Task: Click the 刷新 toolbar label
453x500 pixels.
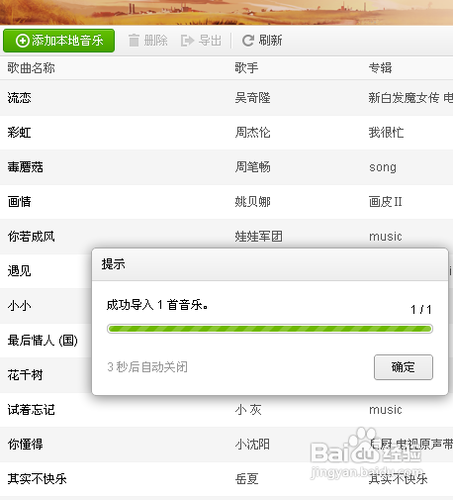Action: [x=270, y=41]
